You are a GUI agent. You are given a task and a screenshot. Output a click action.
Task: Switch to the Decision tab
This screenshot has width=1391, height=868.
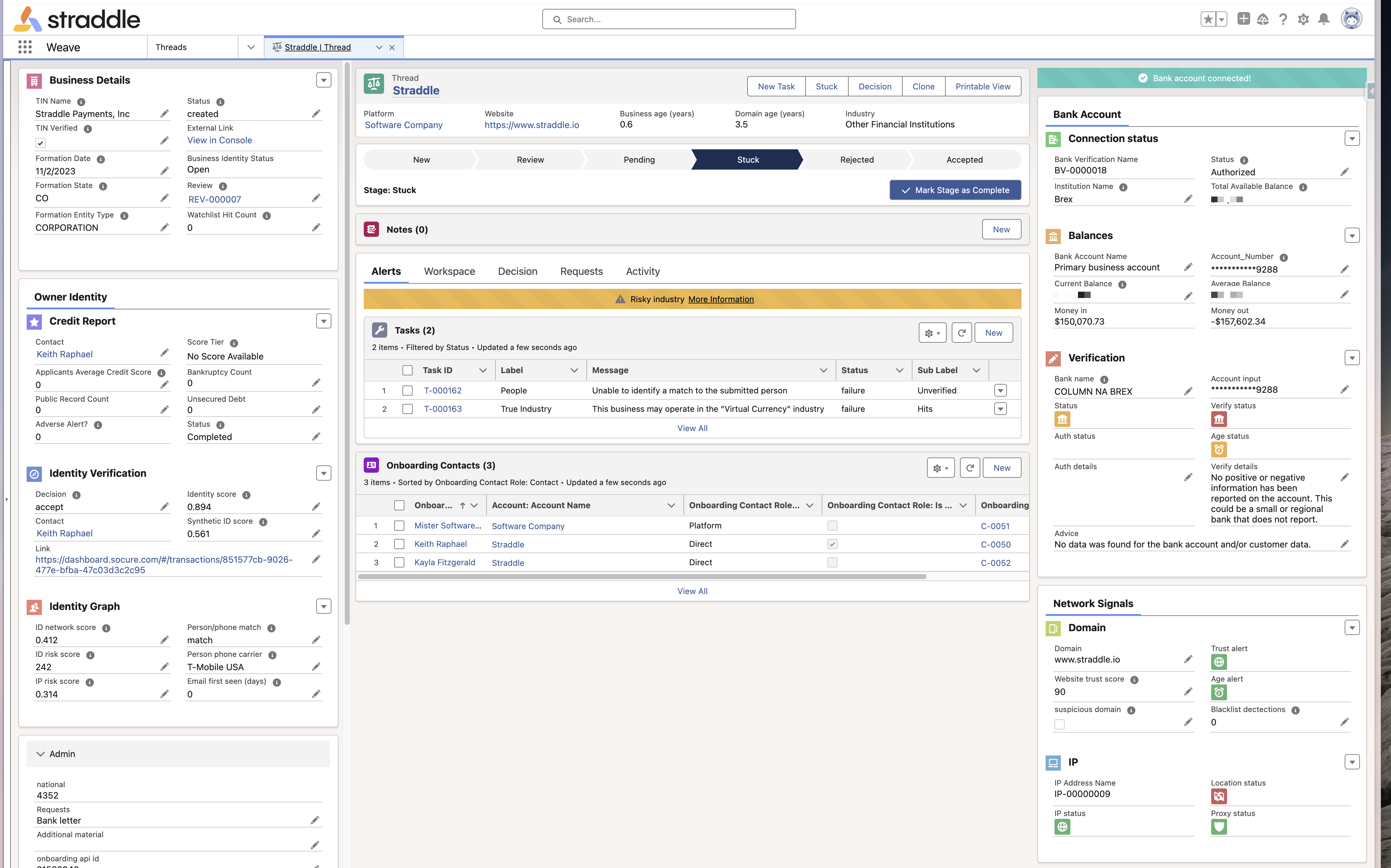click(518, 272)
